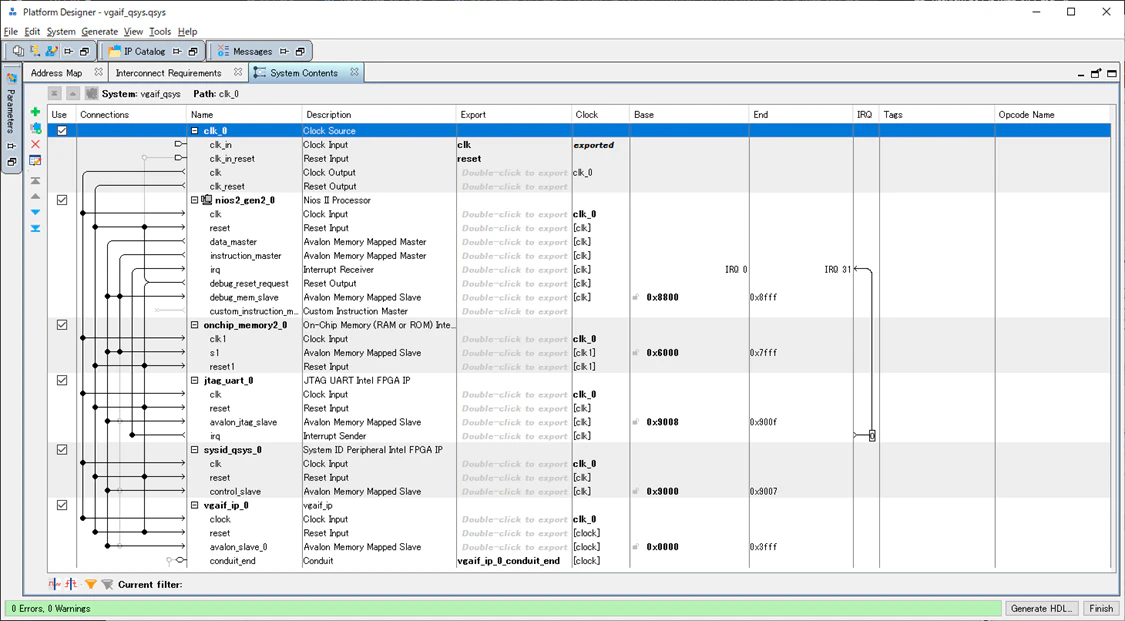Select the avalon_jtag_slave row
1125x621 pixels.
click(579, 422)
